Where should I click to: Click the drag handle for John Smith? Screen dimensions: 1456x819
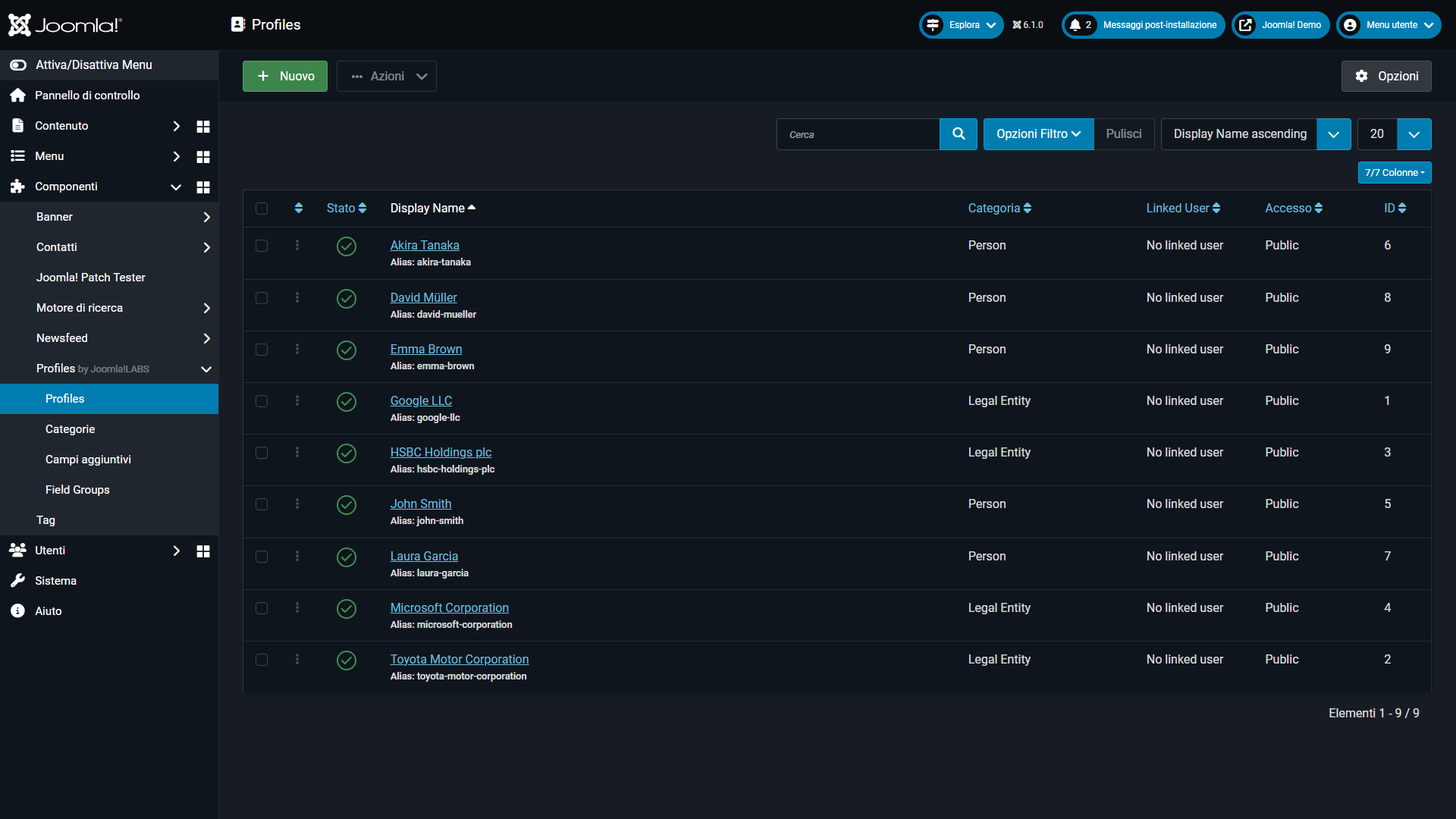(x=297, y=504)
